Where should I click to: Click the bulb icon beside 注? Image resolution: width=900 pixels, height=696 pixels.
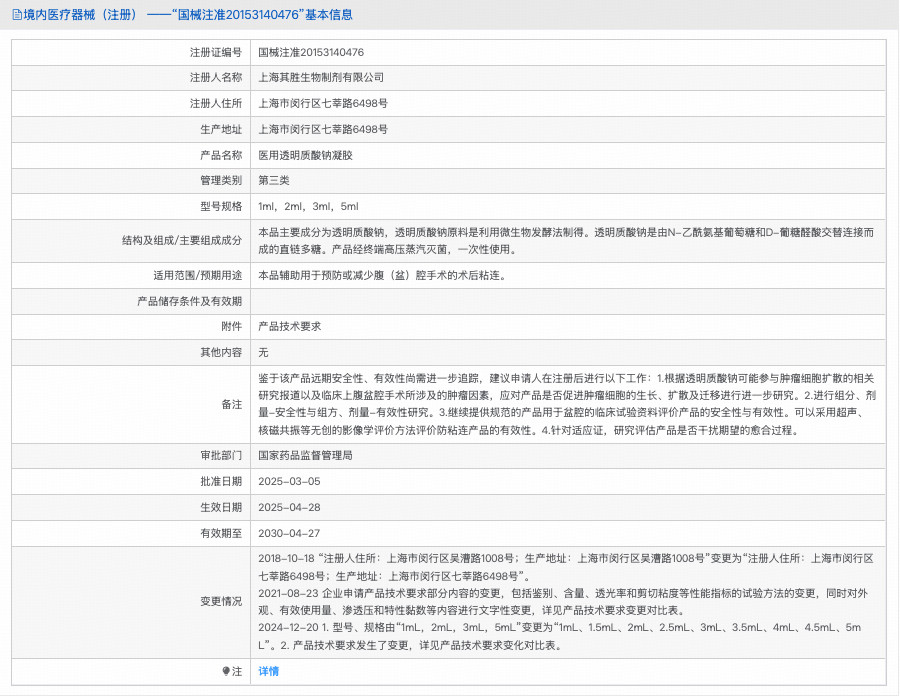pyautogui.click(x=226, y=672)
